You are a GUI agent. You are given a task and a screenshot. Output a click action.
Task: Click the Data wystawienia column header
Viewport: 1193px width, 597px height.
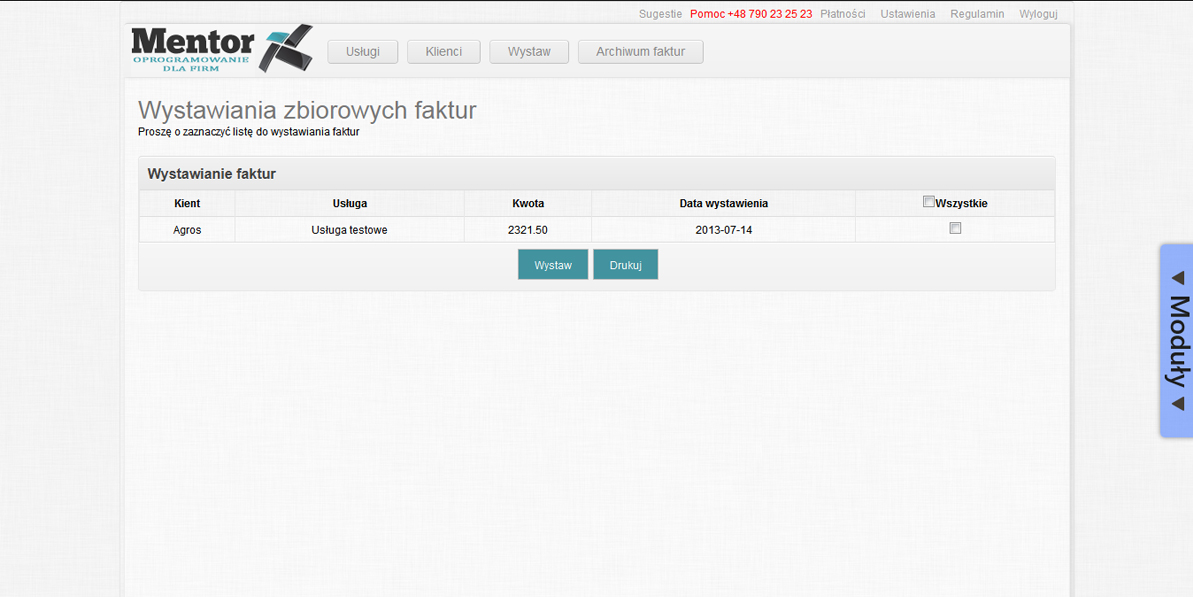click(723, 203)
